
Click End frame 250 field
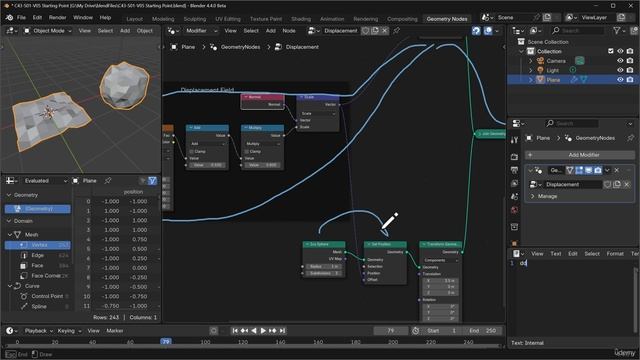pyautogui.click(x=482, y=331)
